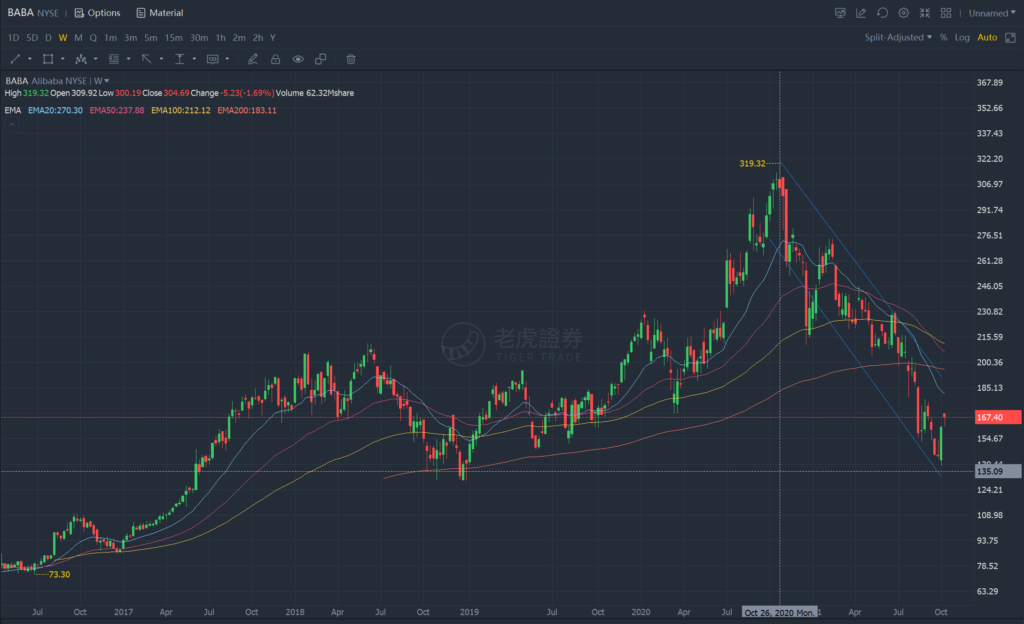Switch to 15m timeframe

(174, 38)
